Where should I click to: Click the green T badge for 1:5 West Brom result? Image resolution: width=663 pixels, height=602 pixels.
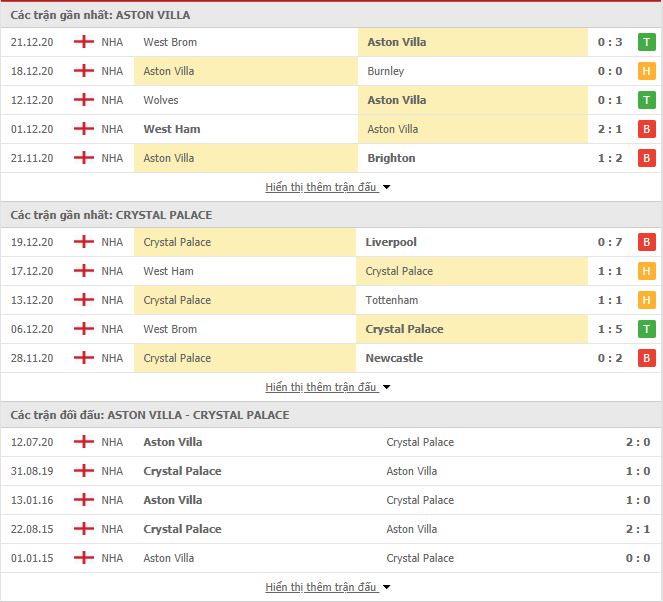pos(647,329)
